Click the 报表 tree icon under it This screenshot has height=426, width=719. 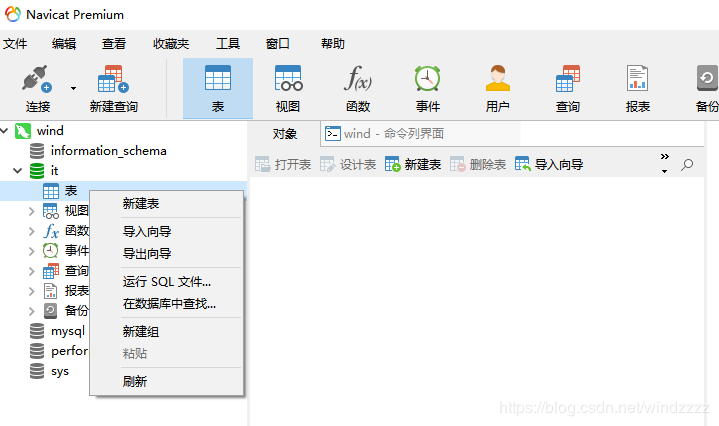tap(50, 291)
